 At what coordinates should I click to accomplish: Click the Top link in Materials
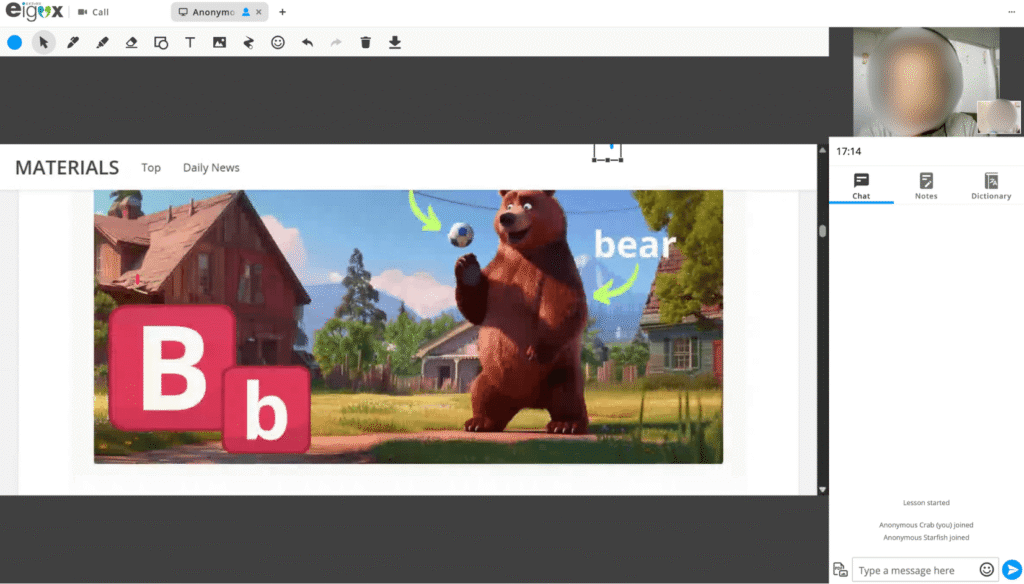click(x=151, y=168)
